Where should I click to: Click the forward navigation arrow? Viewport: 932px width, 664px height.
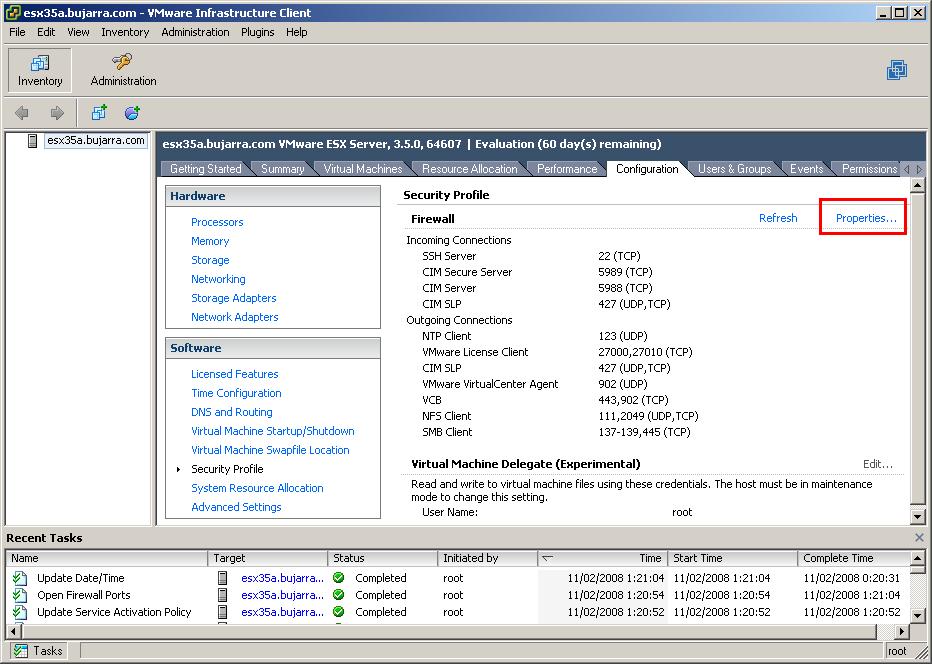point(57,112)
